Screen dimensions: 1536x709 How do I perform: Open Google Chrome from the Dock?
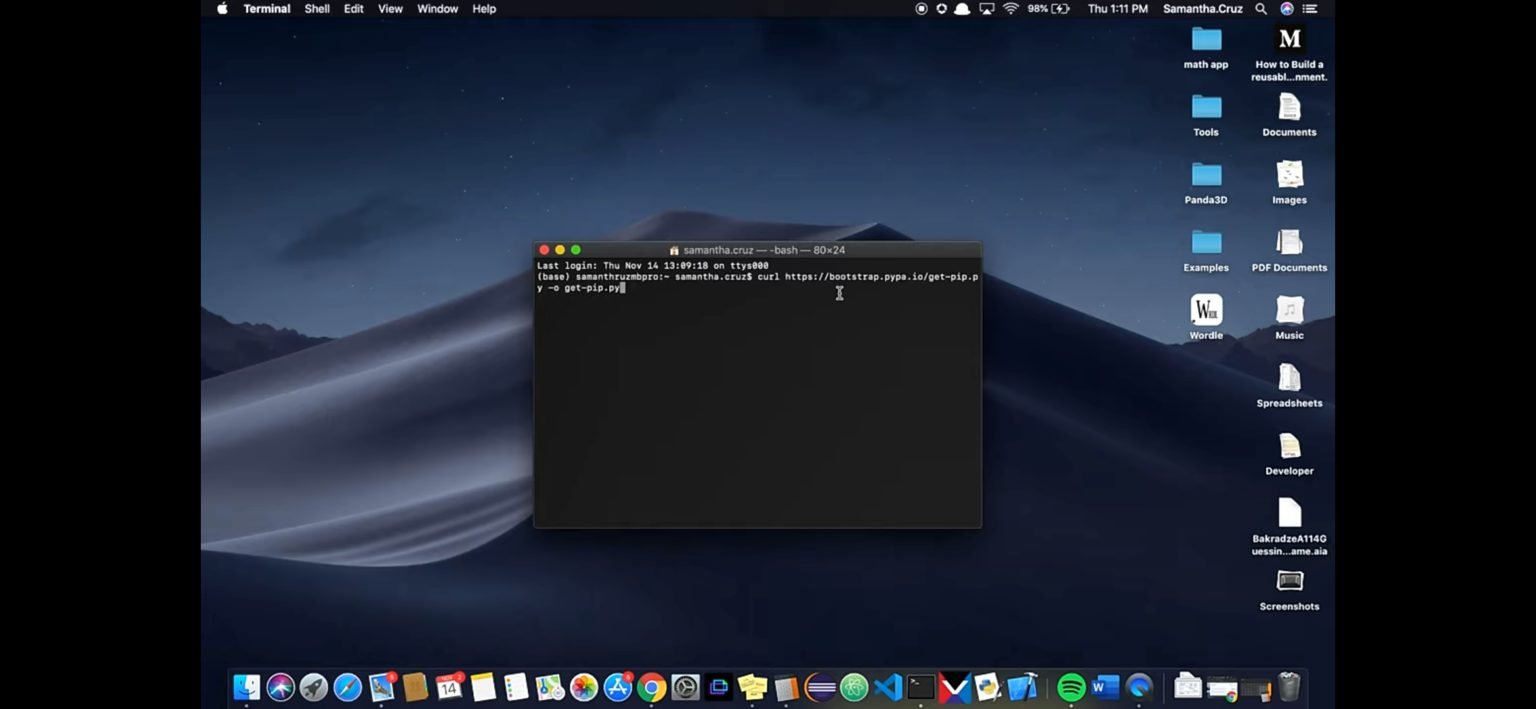click(650, 688)
